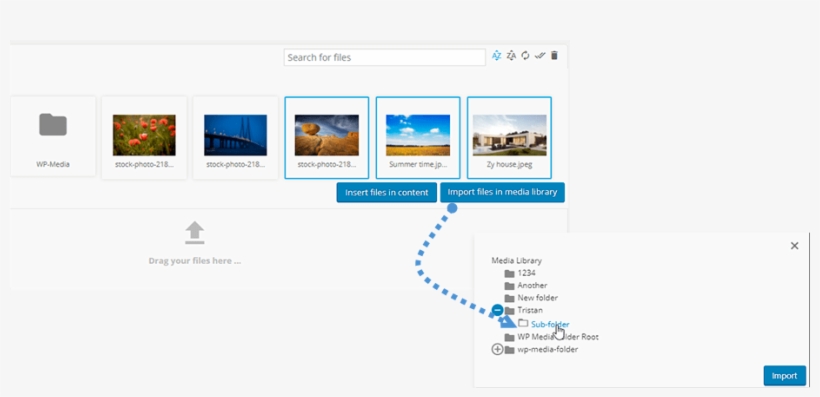Image resolution: width=820 pixels, height=397 pixels.
Task: Click the Zy house.jpeg filename
Action: click(509, 164)
